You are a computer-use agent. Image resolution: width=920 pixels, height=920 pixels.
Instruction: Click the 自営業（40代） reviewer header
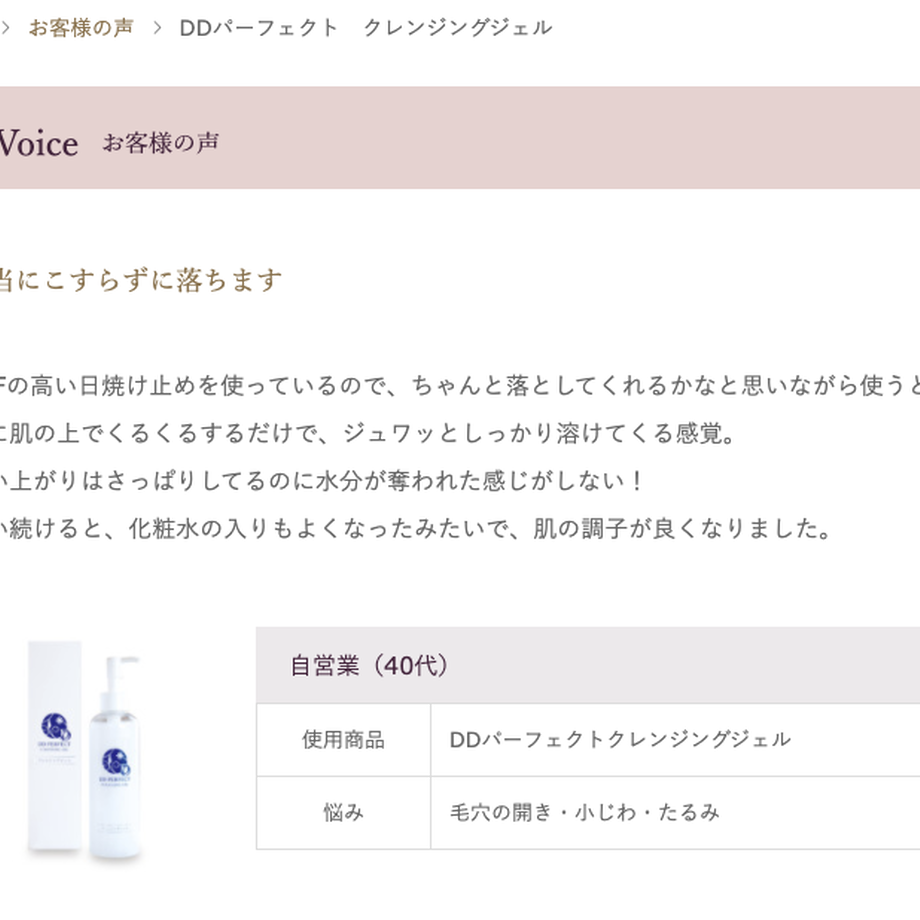[x=369, y=665]
